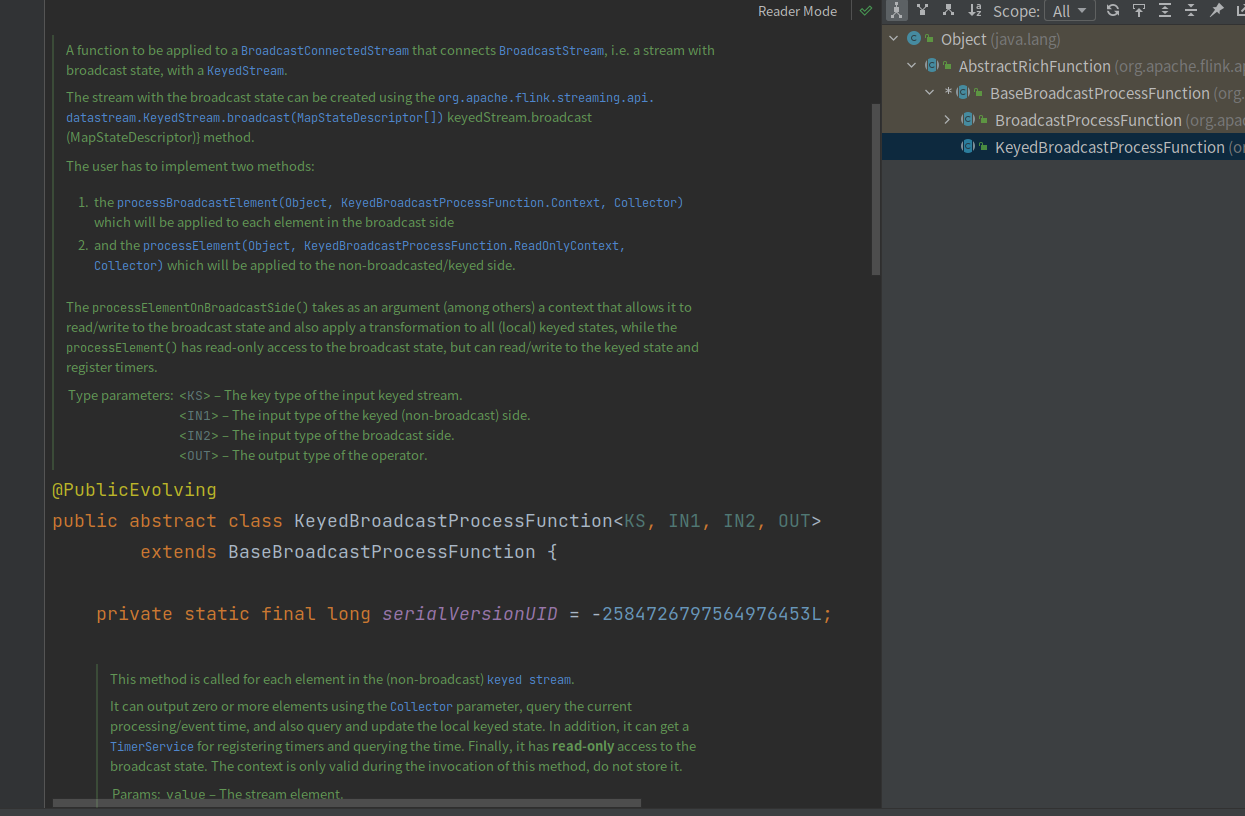Collapse the BaseBroadcastProcessFunction node
This screenshot has width=1245, height=816.
point(930,93)
